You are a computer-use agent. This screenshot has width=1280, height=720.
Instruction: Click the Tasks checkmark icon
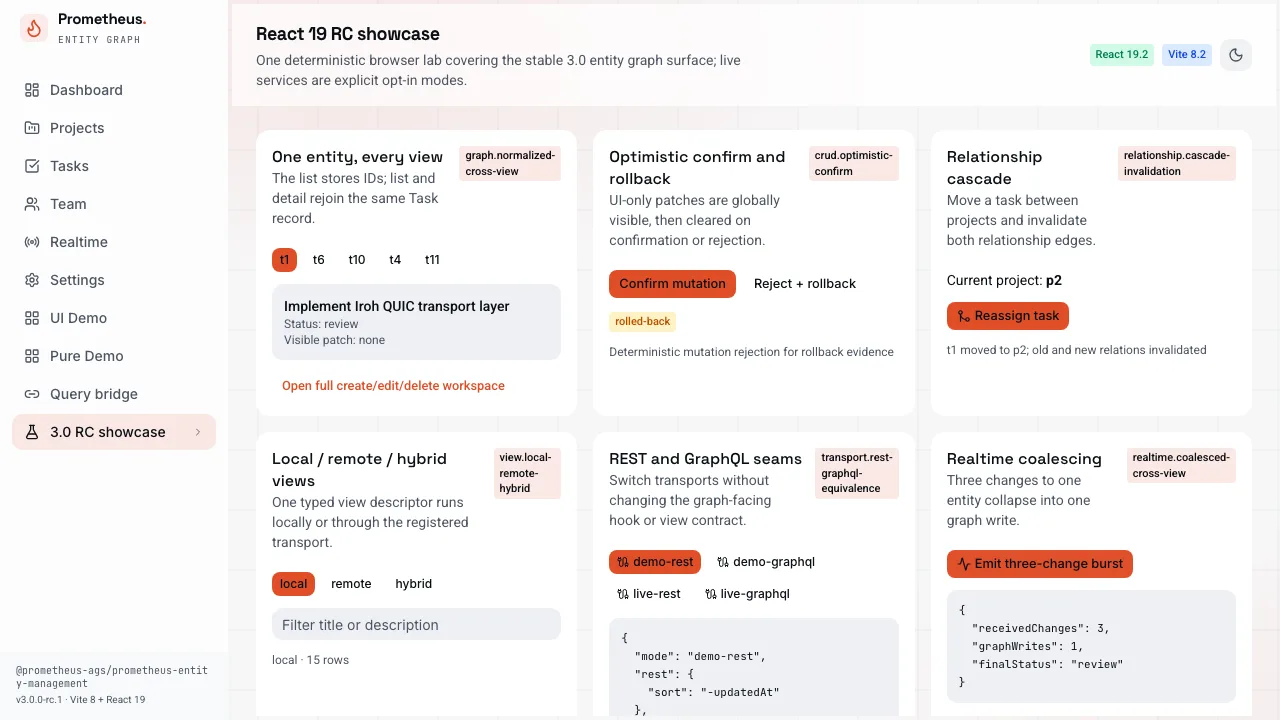32,166
